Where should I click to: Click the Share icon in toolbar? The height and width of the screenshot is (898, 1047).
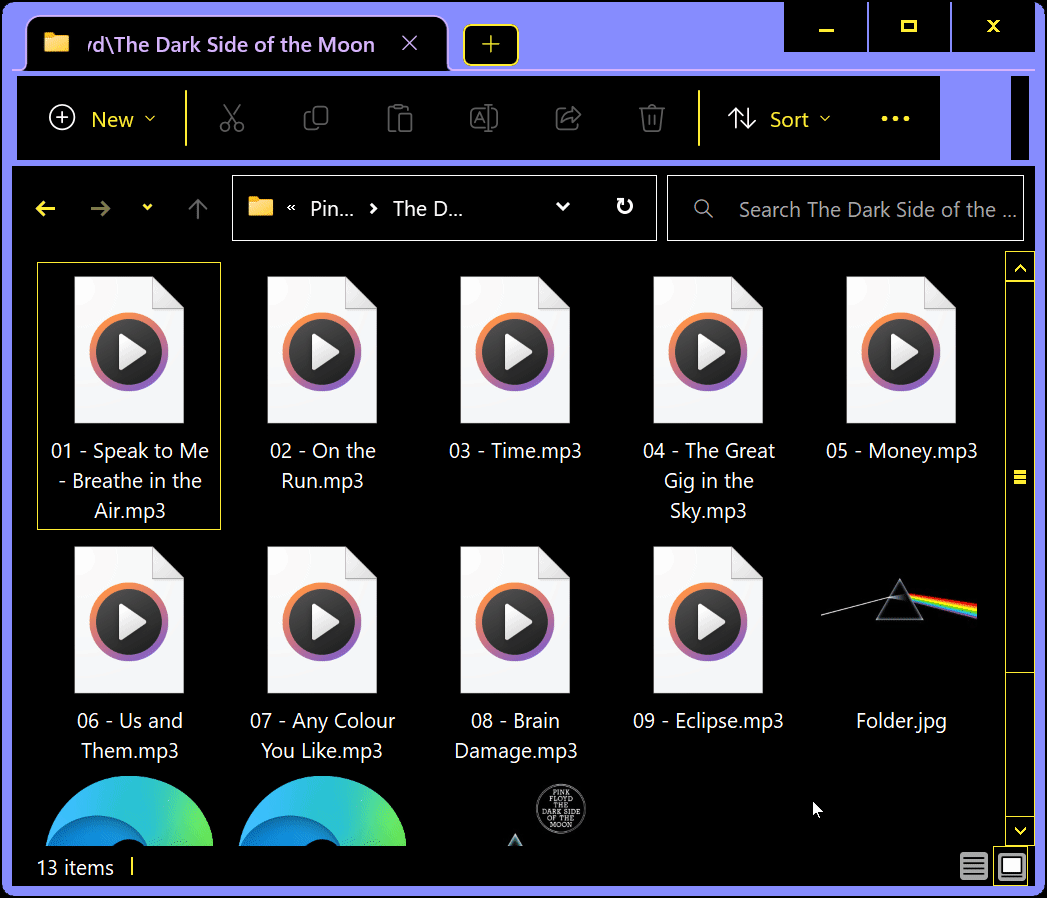[x=568, y=118]
